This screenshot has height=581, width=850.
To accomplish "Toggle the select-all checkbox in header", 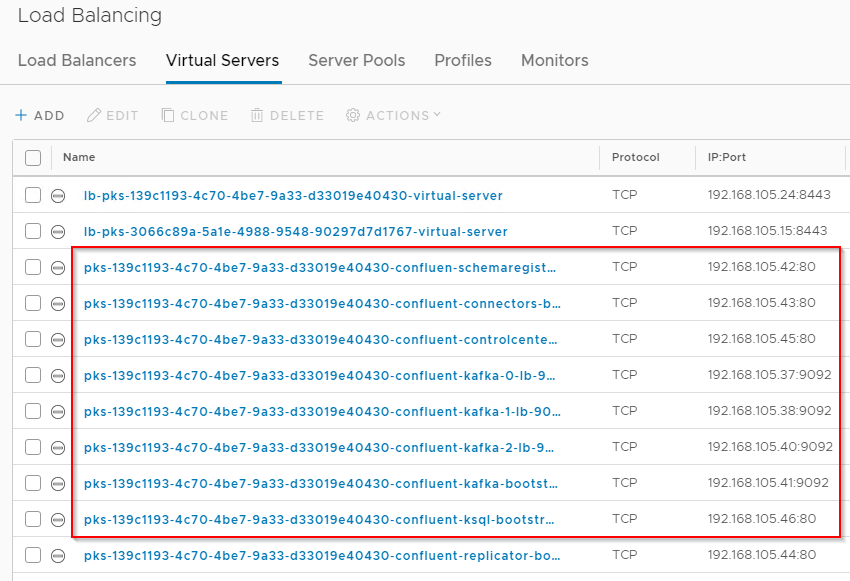I will [33, 158].
